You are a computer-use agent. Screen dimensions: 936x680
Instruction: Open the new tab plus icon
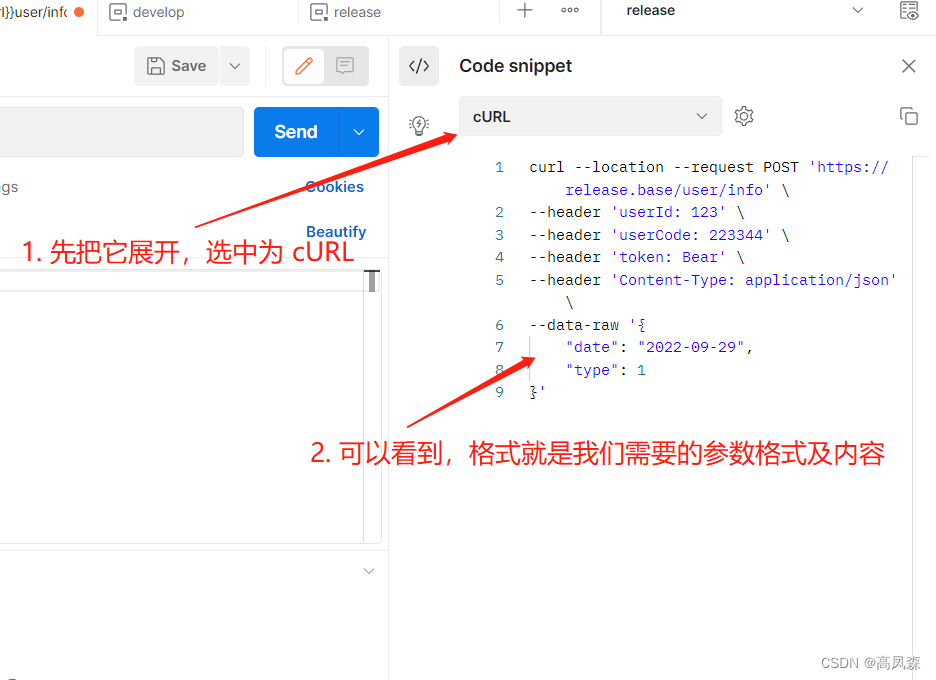coord(525,10)
